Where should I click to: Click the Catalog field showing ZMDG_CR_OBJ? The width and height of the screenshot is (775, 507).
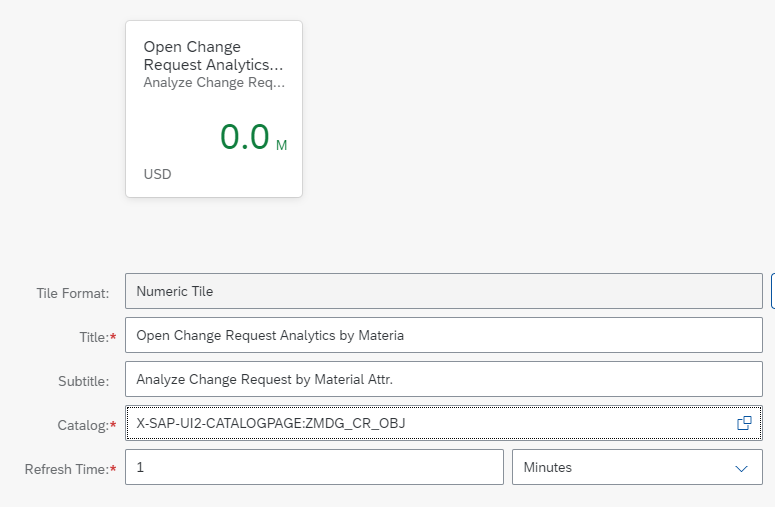pyautogui.click(x=444, y=423)
